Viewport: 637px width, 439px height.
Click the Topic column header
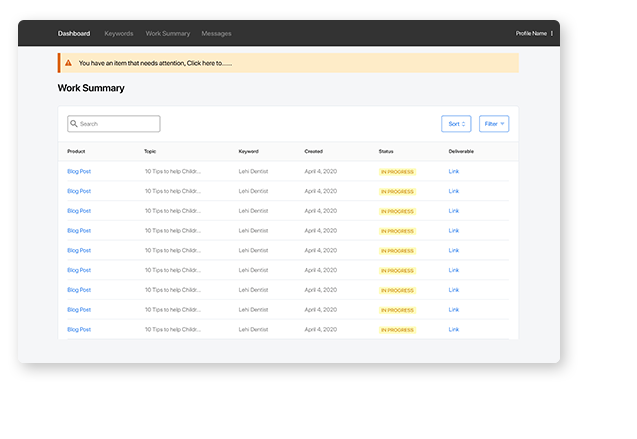tap(150, 151)
